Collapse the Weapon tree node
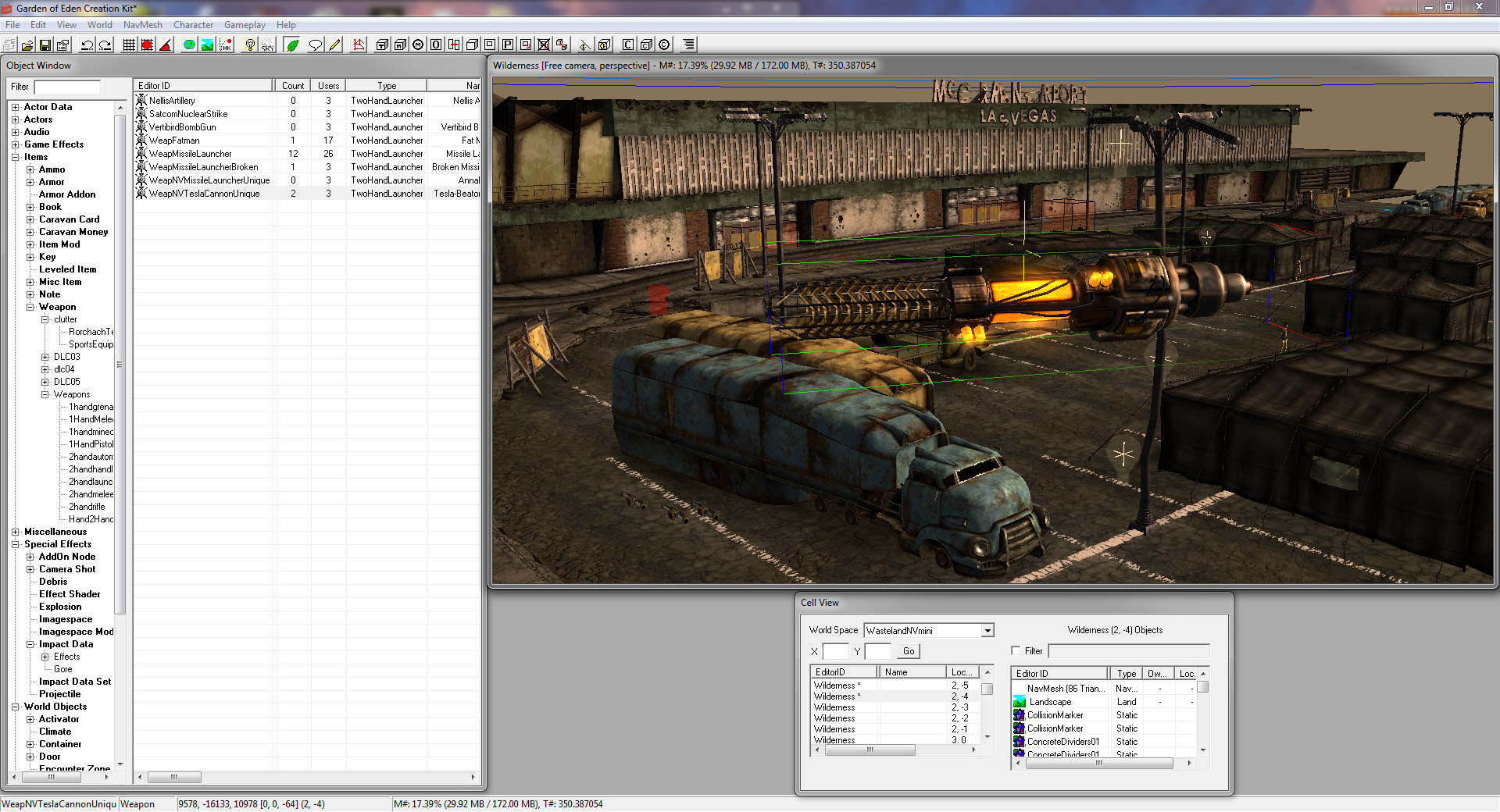Screen dimensions: 1500x812 30,307
